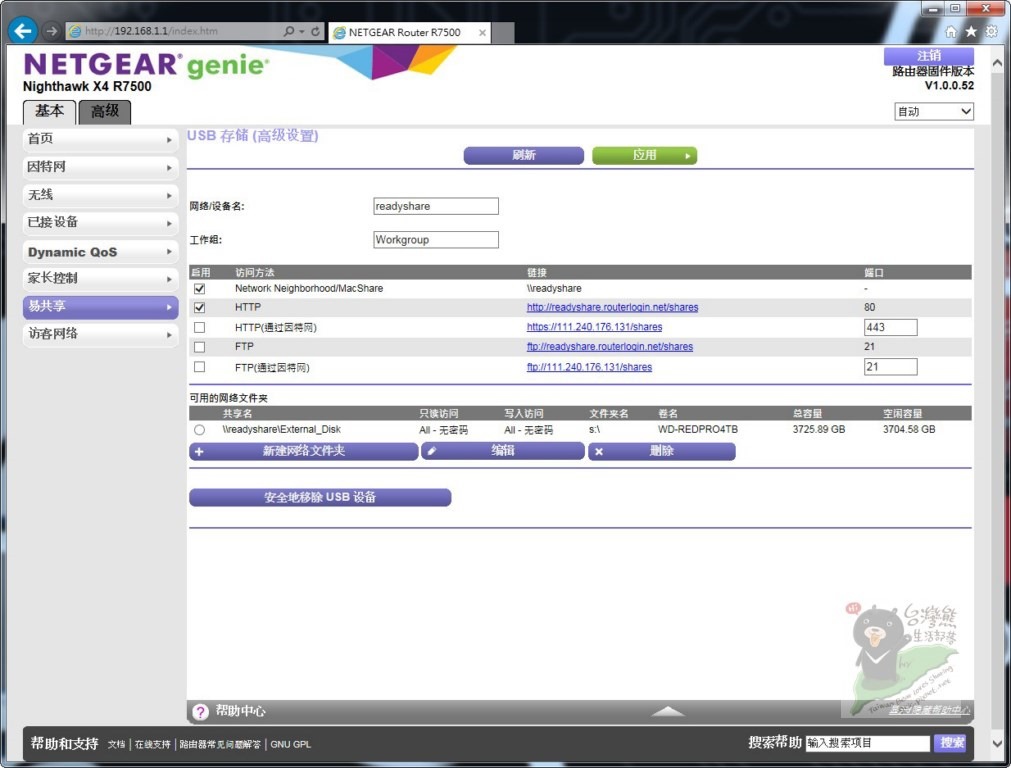Click the 3704.58 GB free space value

pos(909,429)
